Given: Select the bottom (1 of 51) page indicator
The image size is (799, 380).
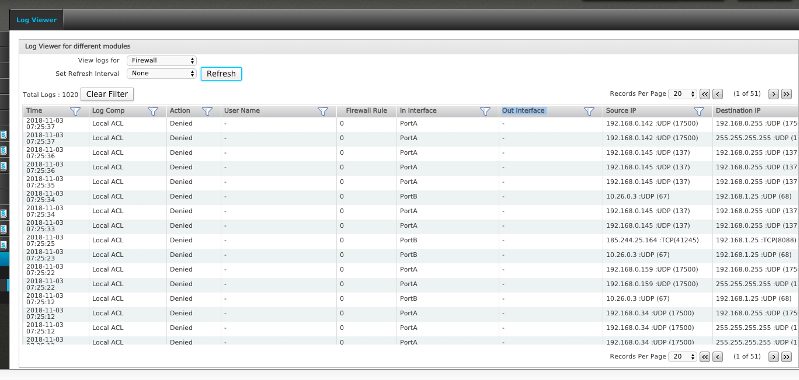Looking at the screenshot, I should [x=747, y=357].
